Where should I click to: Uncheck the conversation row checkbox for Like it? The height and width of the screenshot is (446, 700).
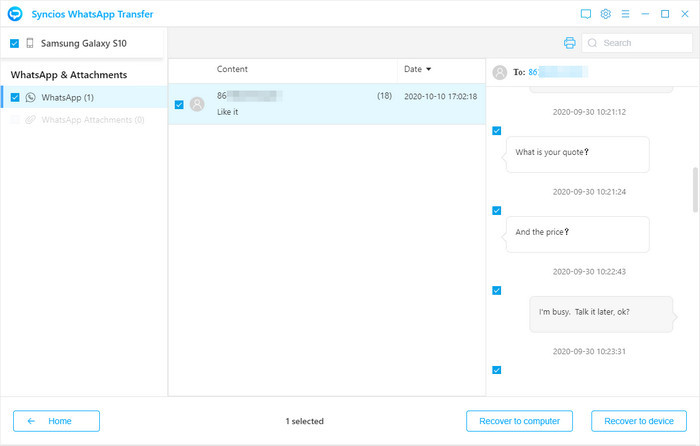coord(179,104)
